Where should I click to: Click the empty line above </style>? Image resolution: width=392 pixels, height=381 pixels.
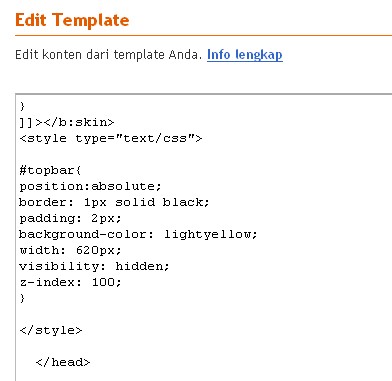click(203, 314)
